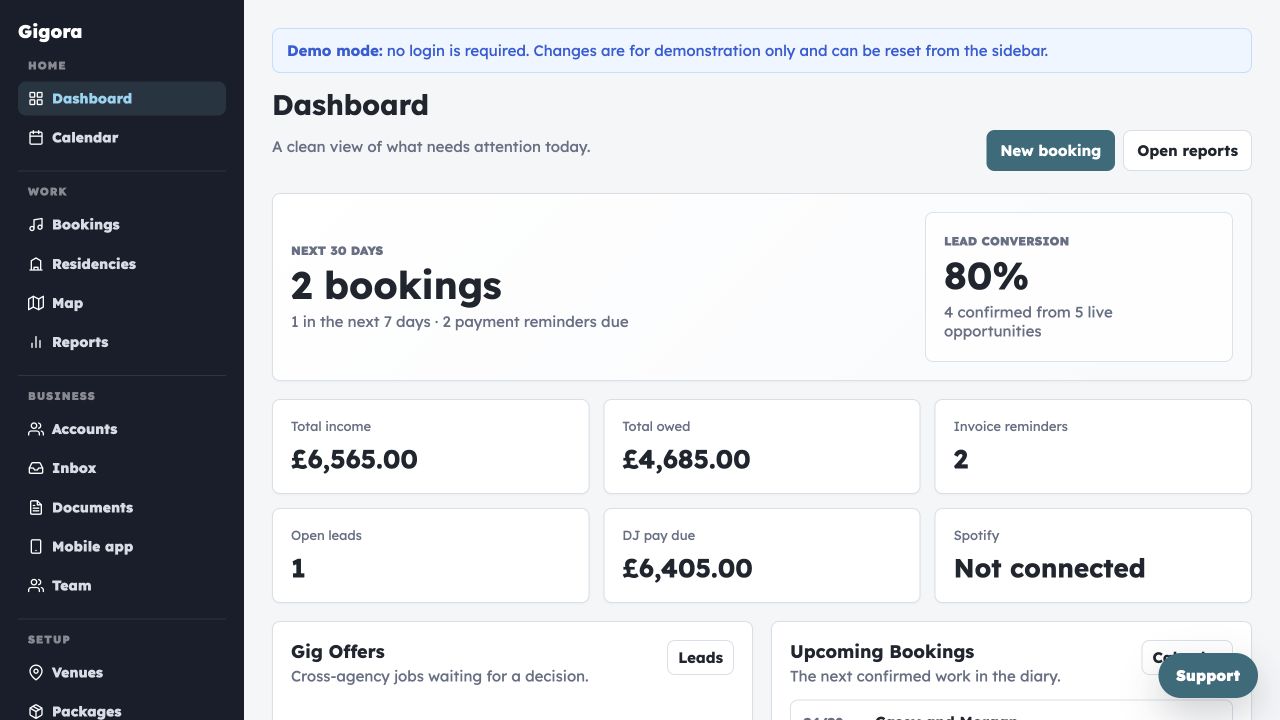
Task: Click the Demo mode notice banner
Action: click(x=762, y=50)
